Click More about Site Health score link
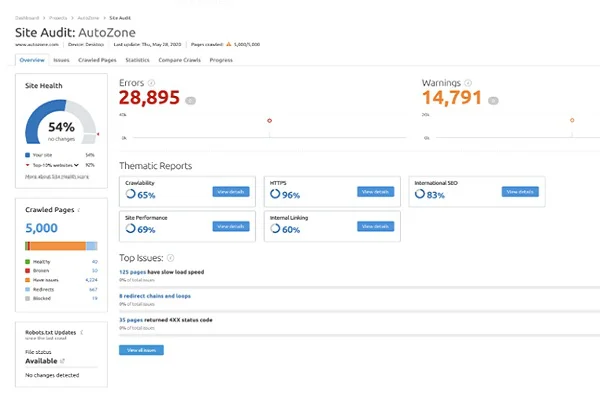This screenshot has height=400, width=600. click(x=57, y=176)
